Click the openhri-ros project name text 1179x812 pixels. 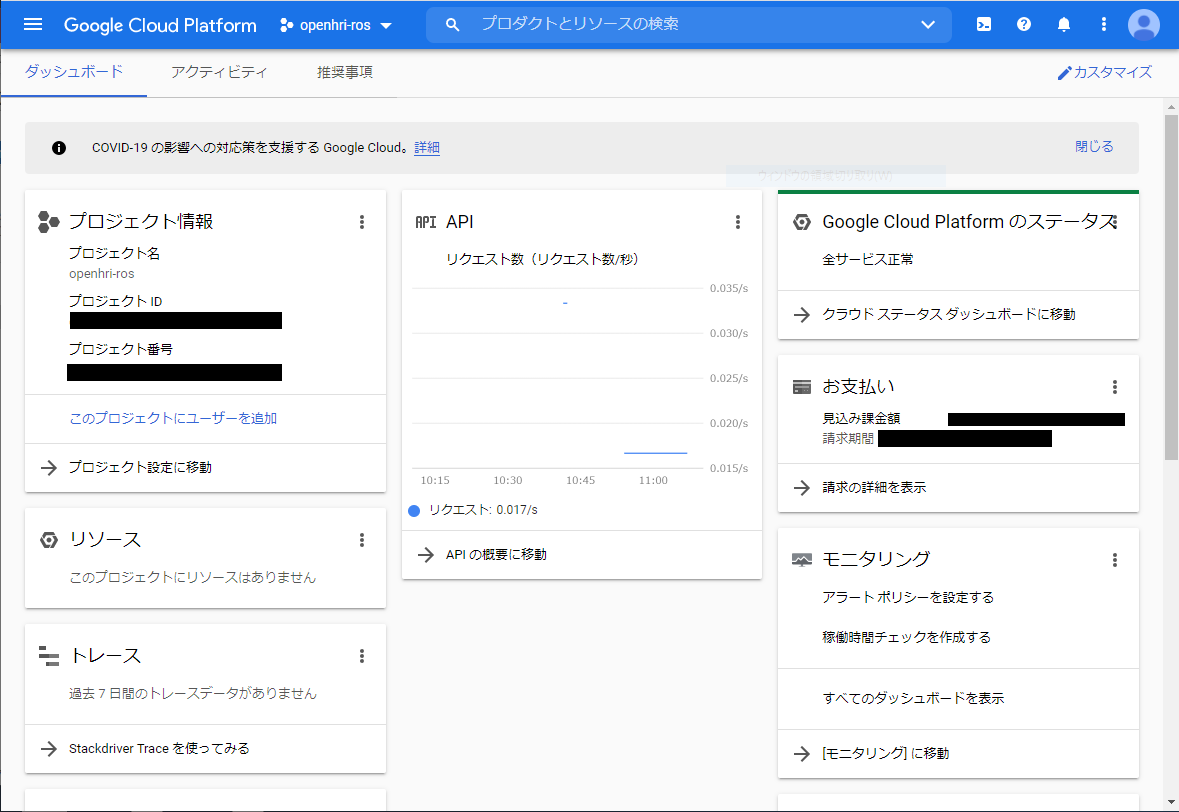[102, 274]
